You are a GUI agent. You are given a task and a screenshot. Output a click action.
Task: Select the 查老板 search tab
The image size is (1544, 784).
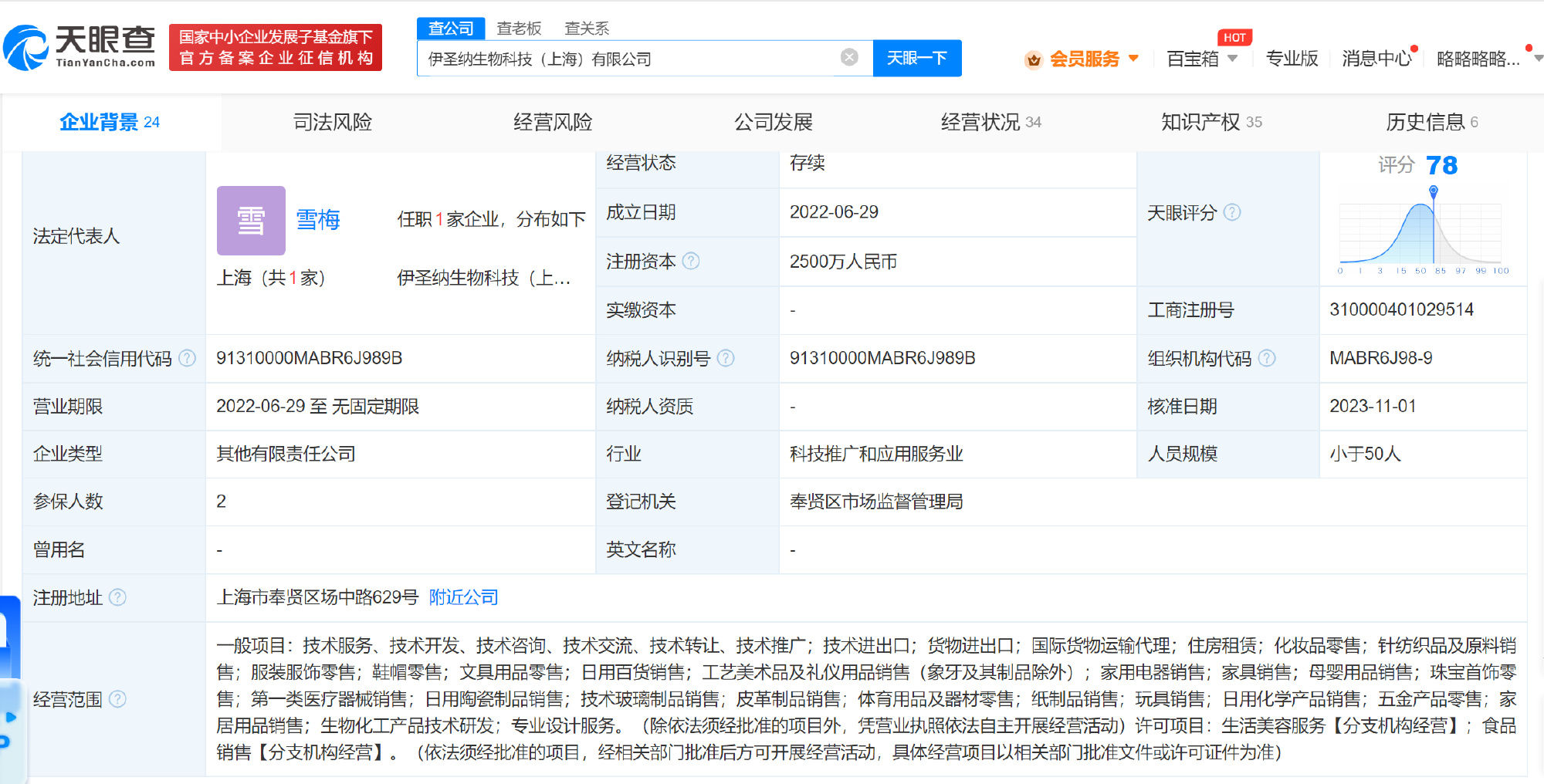pyautogui.click(x=519, y=29)
